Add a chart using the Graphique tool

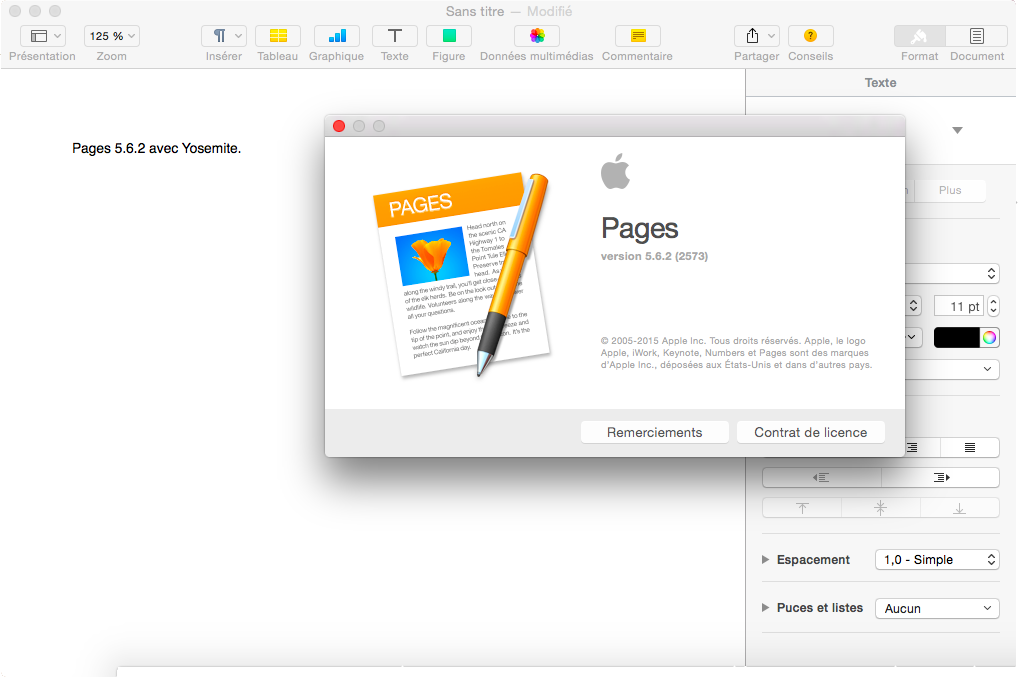coord(336,36)
